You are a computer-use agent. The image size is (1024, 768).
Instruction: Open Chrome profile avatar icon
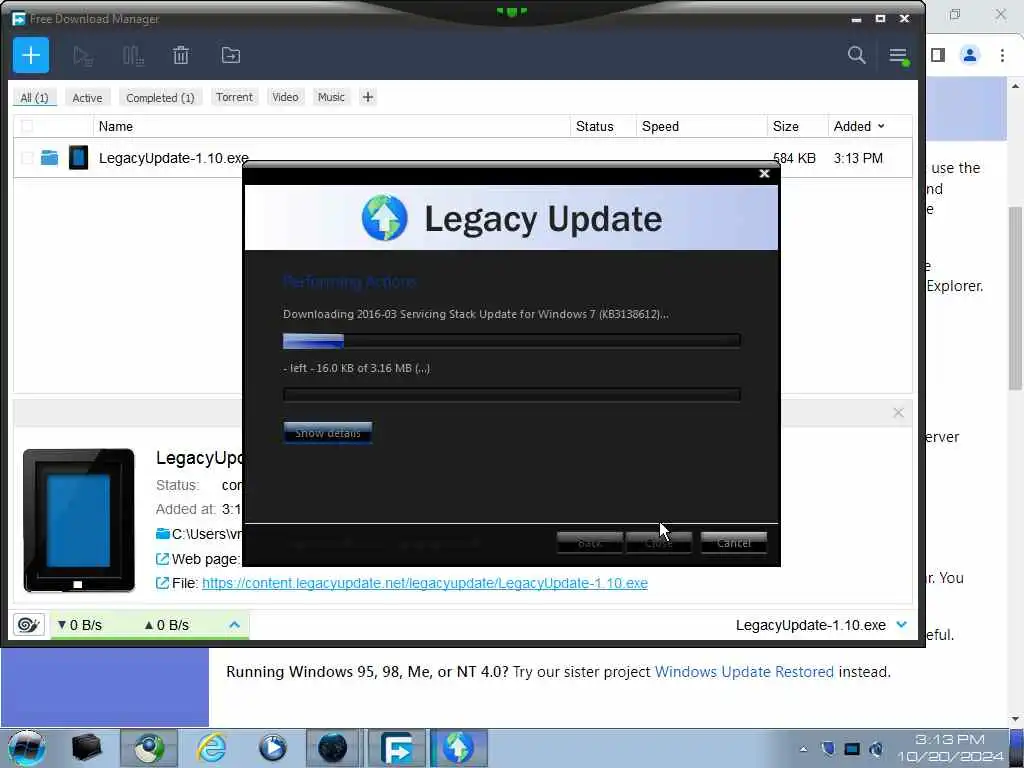(x=970, y=55)
